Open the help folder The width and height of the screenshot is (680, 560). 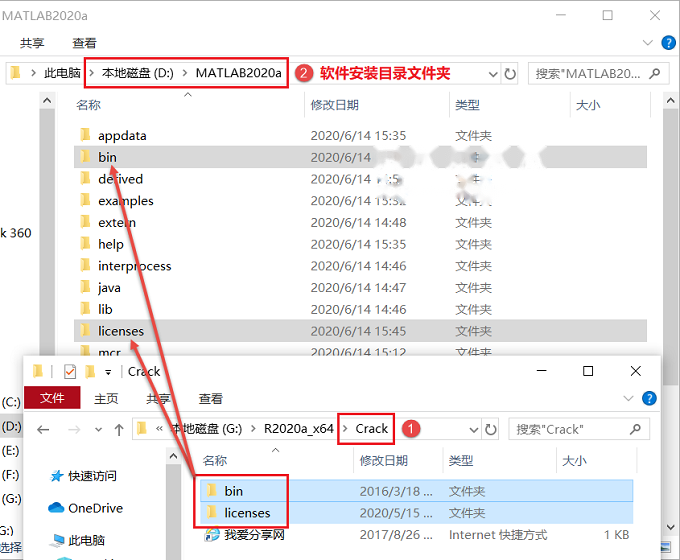[111, 244]
